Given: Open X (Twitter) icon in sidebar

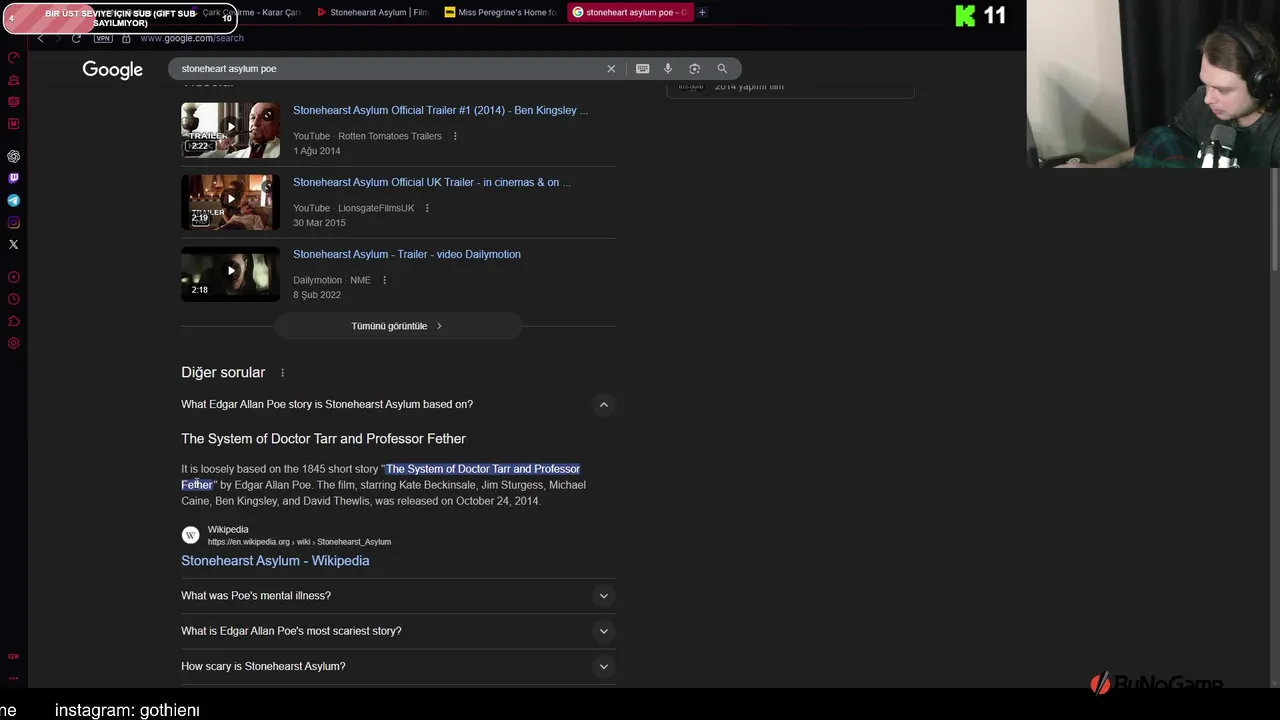Looking at the screenshot, I should tap(13, 244).
